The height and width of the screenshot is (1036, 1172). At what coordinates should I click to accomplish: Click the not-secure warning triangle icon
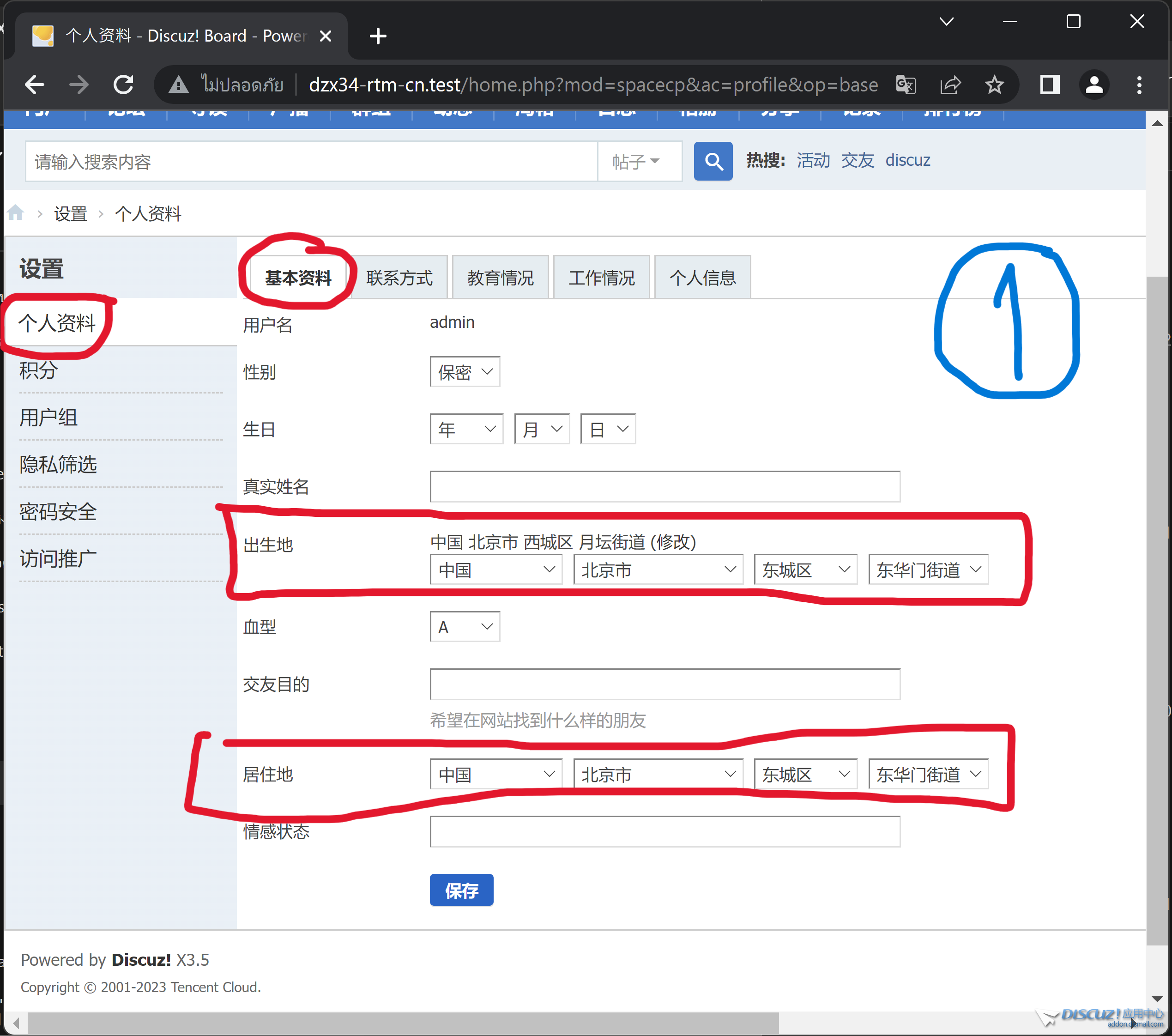tap(178, 85)
